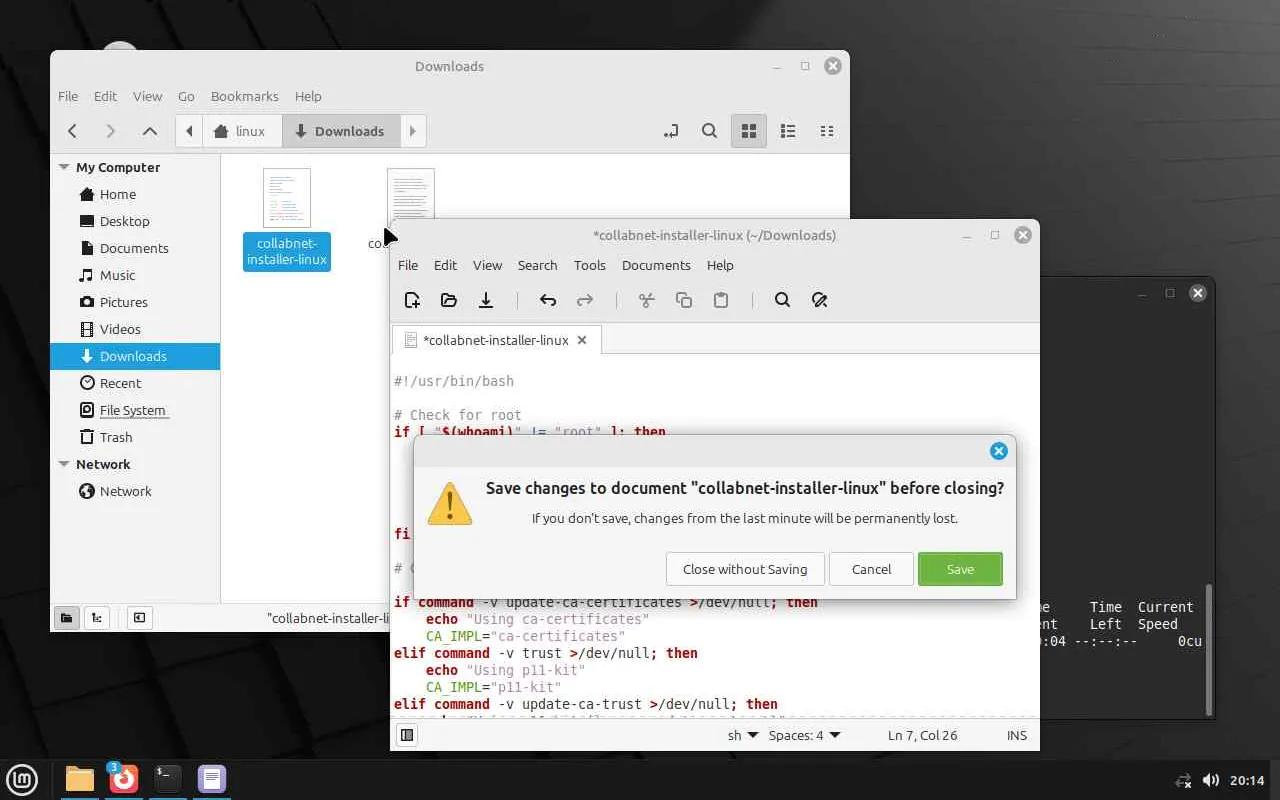This screenshot has width=1280, height=800.
Task: Click the right path-bar arrow after the Downloads breadcrumb
Action: [412, 131]
